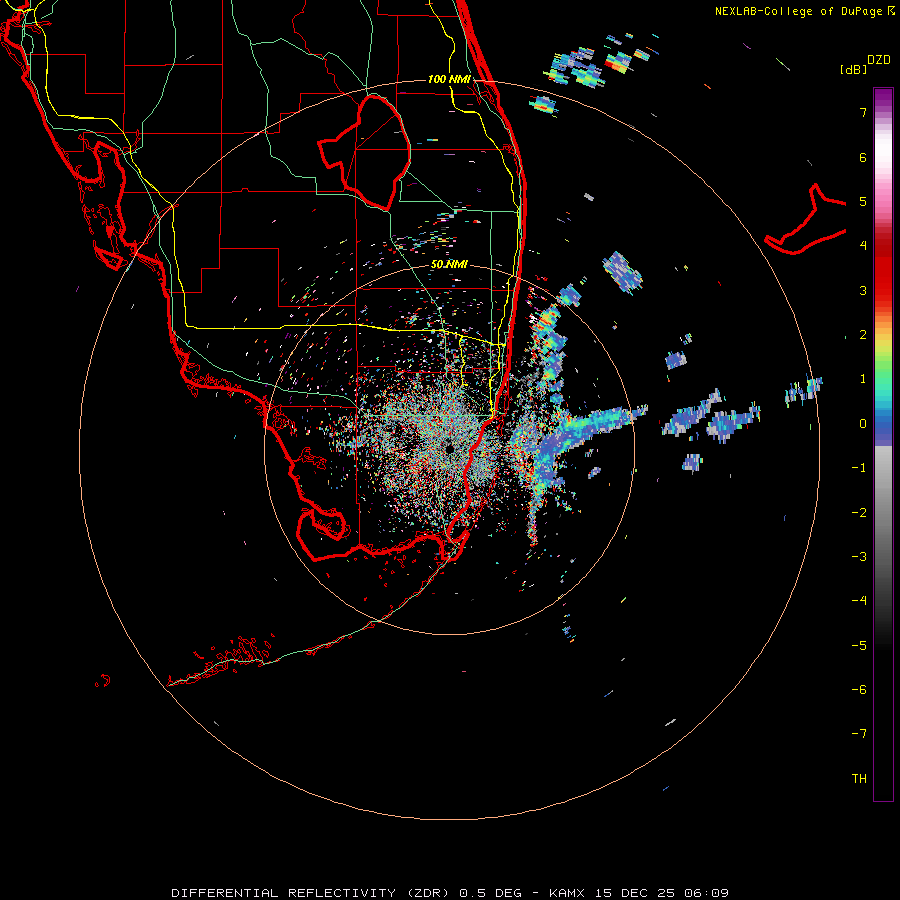Click the KAMX radar site center dot
This screenshot has width=900, height=900.
point(450,448)
